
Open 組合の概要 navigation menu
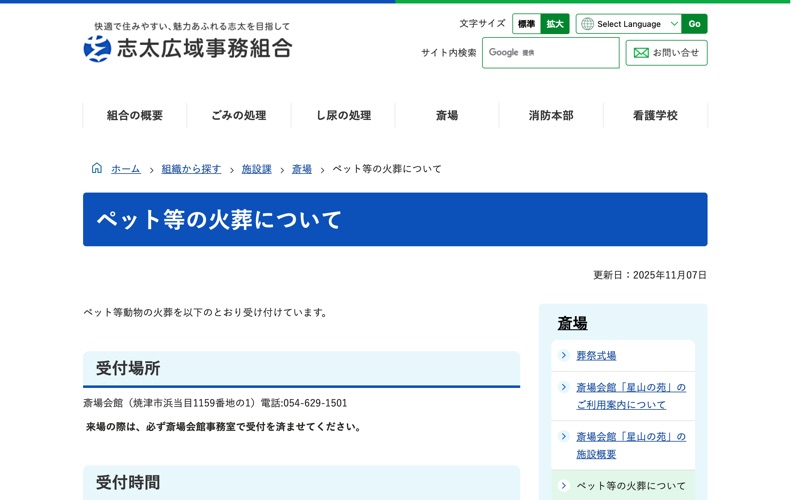pos(135,115)
